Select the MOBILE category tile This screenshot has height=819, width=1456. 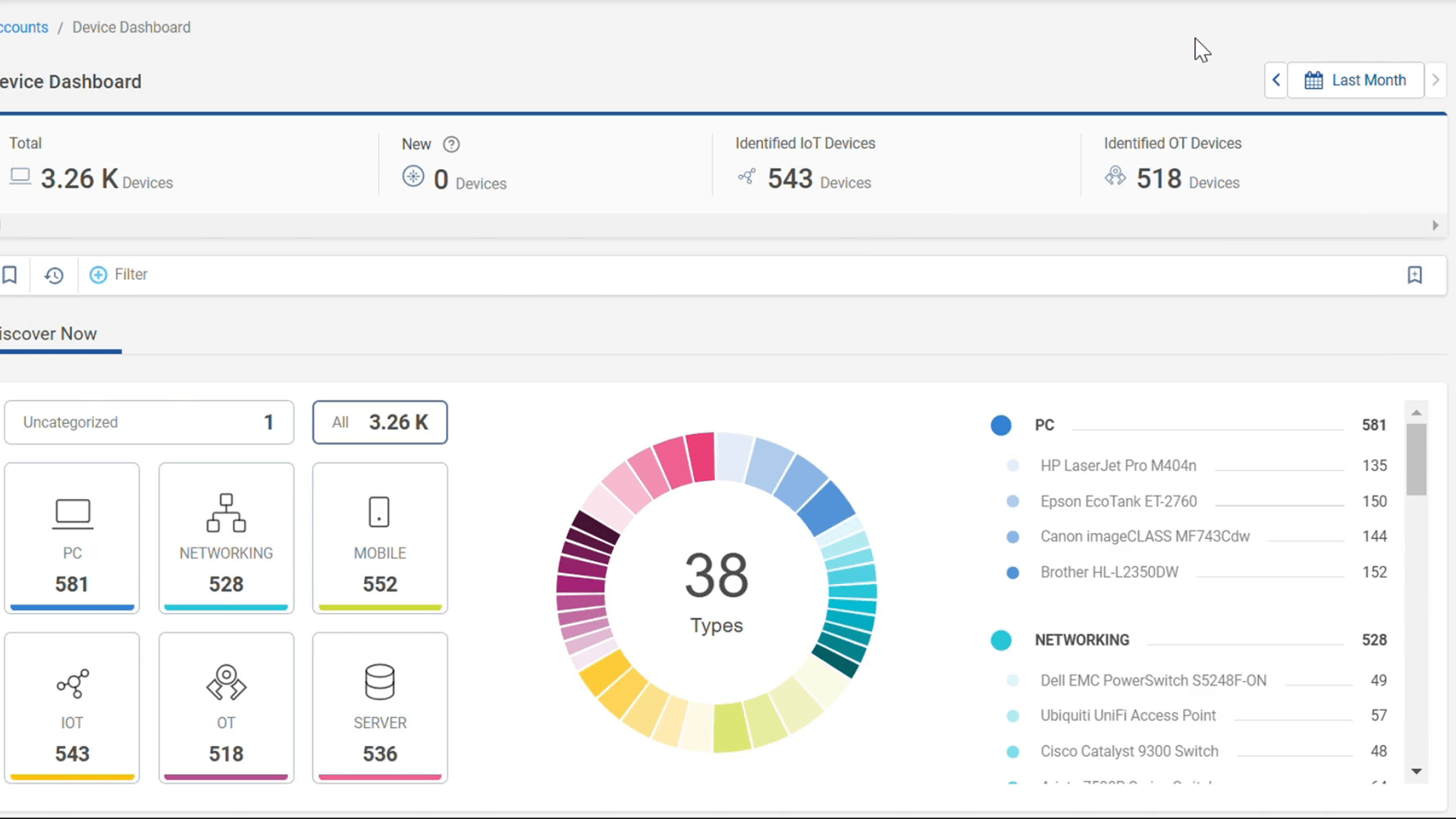click(380, 538)
